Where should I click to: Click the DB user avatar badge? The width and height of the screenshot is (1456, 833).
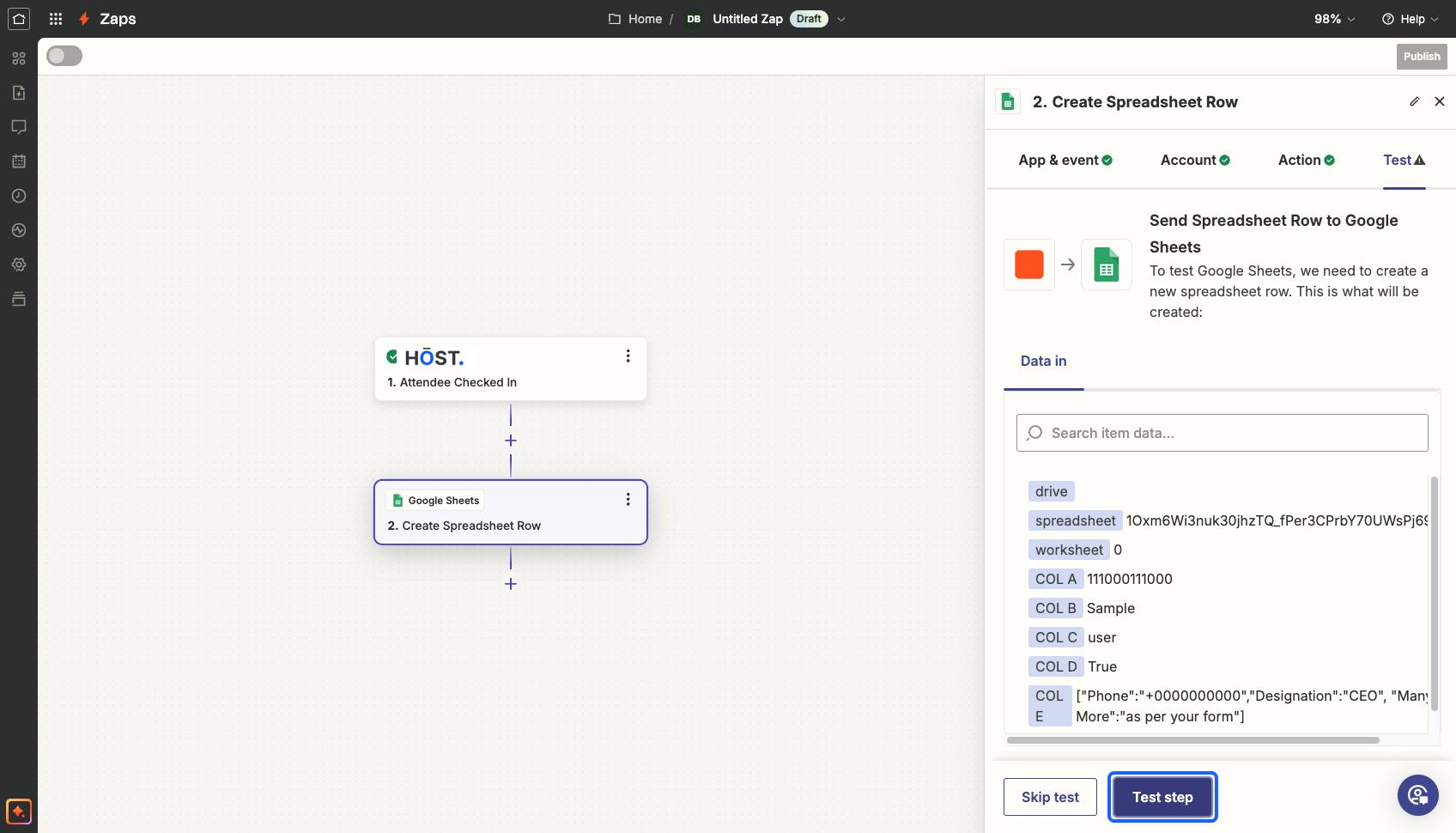(x=694, y=19)
